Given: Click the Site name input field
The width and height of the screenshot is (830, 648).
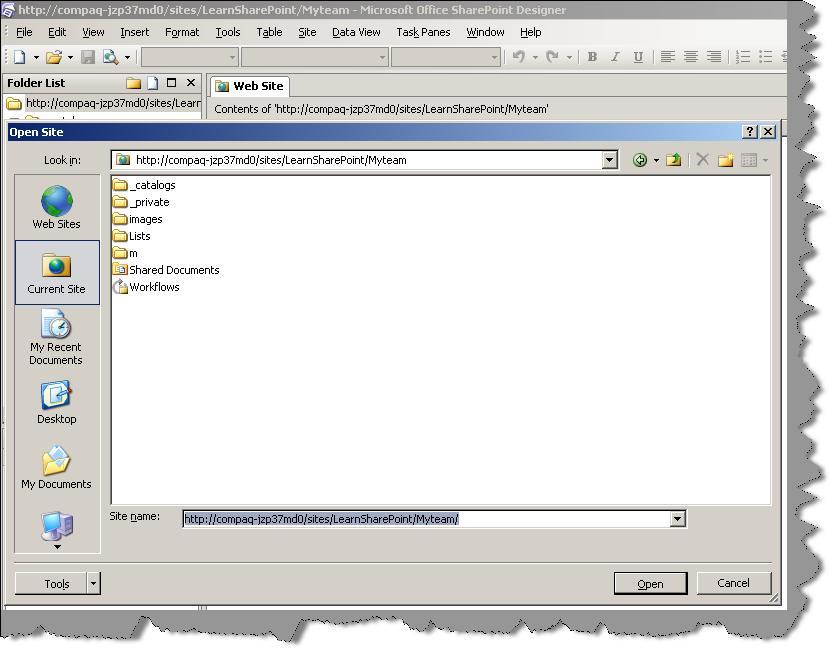Looking at the screenshot, I should (427, 519).
